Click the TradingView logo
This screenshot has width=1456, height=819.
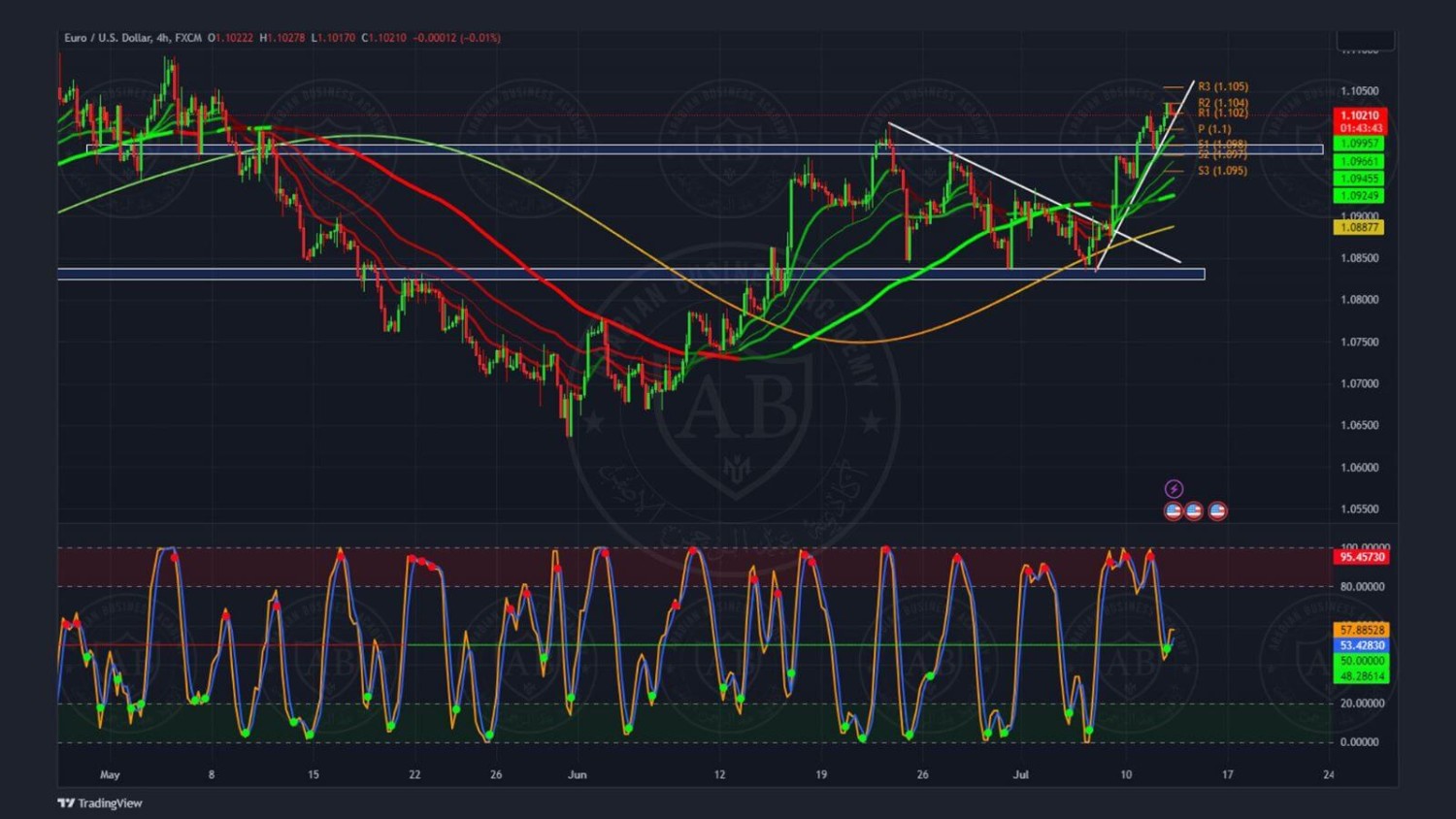coord(100,803)
